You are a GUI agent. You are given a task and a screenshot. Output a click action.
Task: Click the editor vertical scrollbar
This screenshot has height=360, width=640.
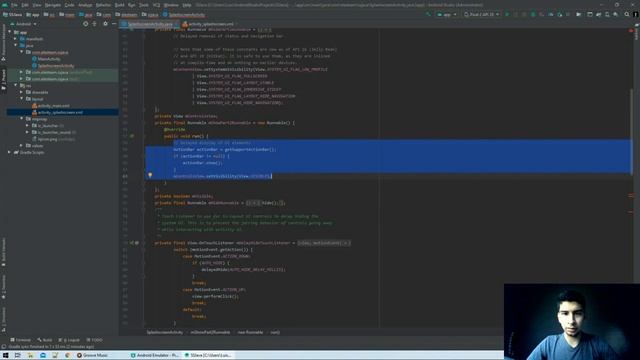tap(631, 131)
